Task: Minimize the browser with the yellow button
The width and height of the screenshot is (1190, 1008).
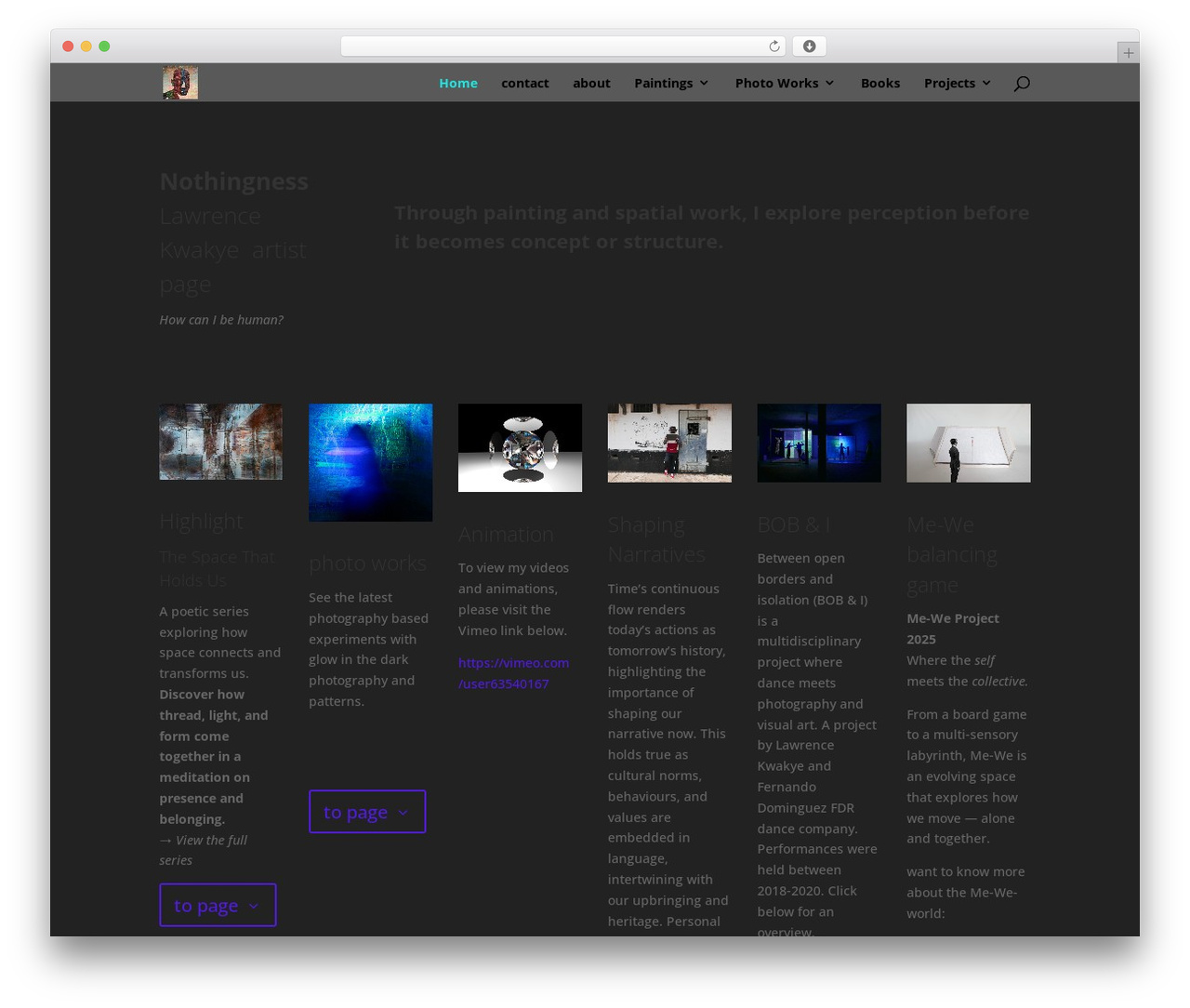Action: [x=86, y=46]
